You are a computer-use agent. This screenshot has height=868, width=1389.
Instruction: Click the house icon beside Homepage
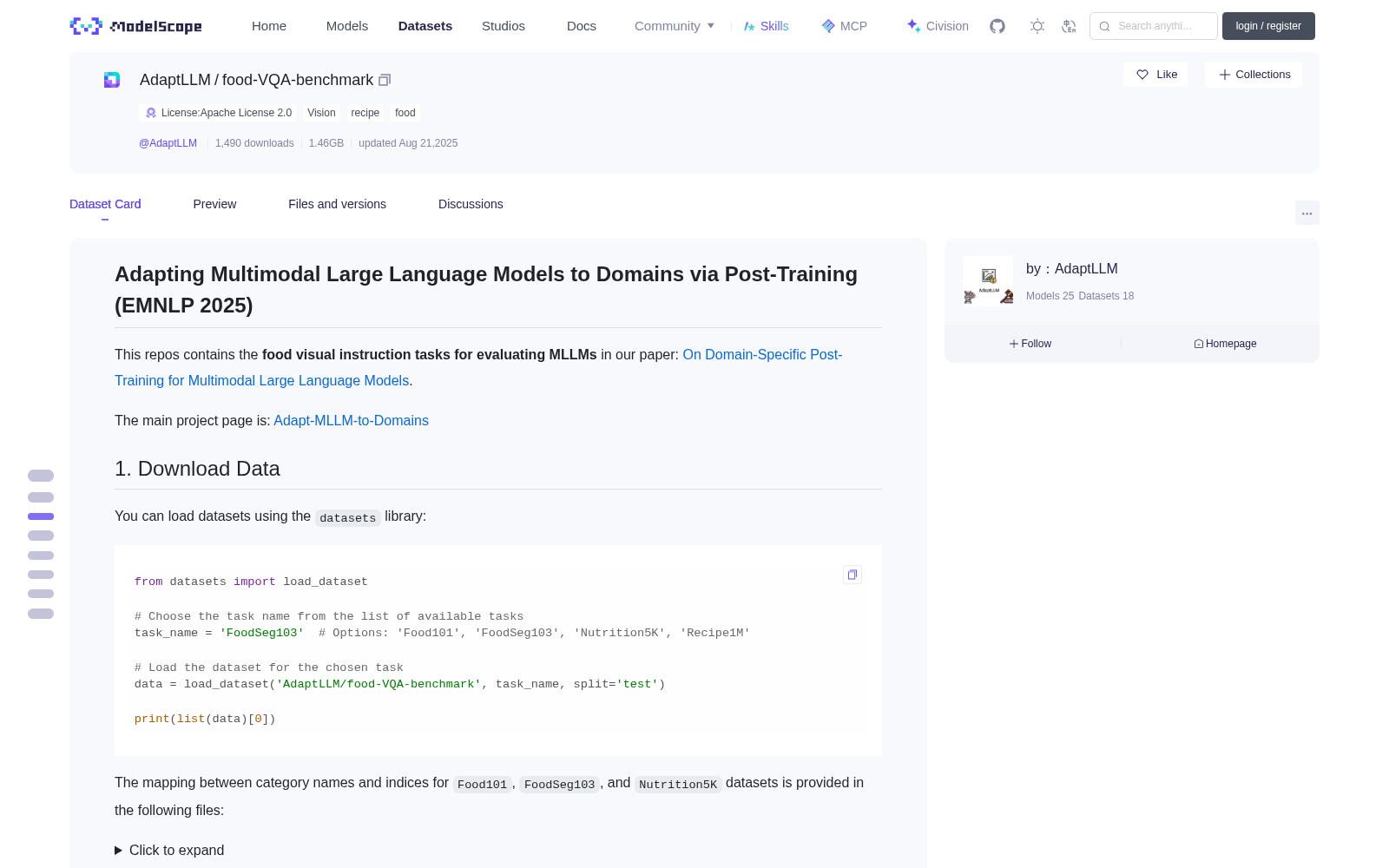[1199, 344]
